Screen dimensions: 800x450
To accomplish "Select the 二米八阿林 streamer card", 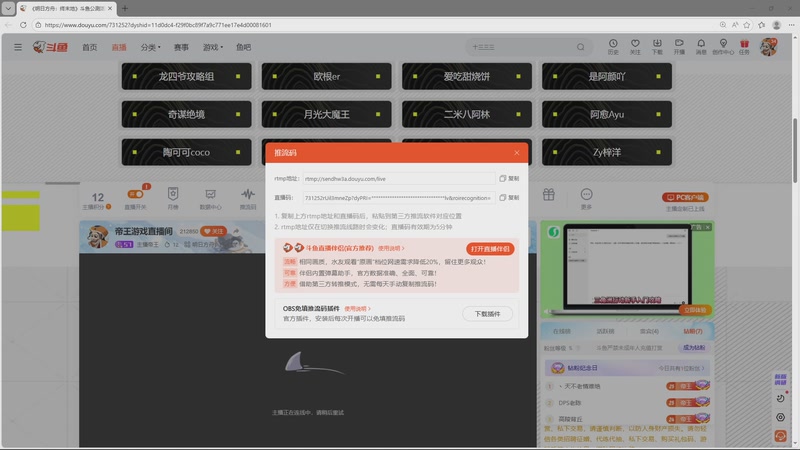I will click(x=467, y=114).
